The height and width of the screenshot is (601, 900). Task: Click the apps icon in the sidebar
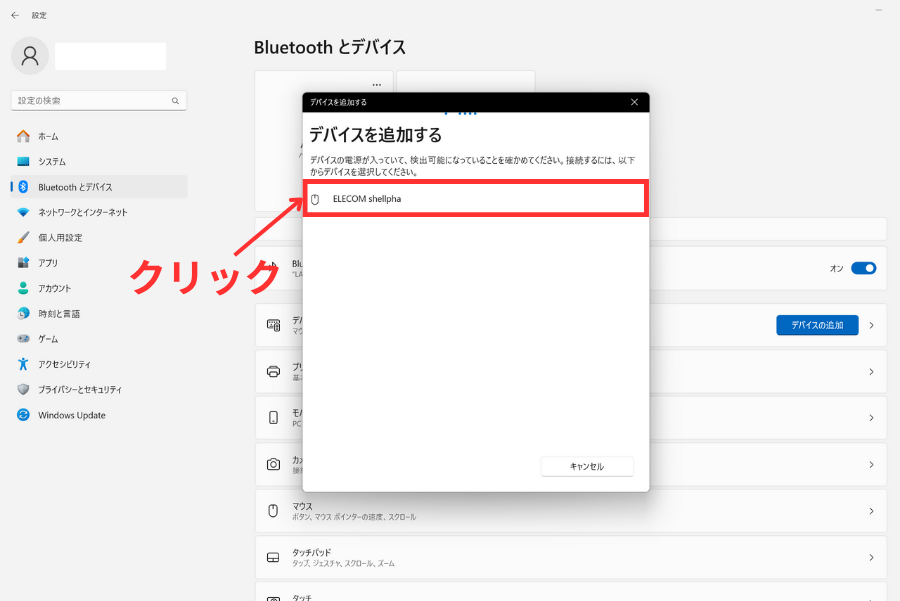click(x=23, y=262)
